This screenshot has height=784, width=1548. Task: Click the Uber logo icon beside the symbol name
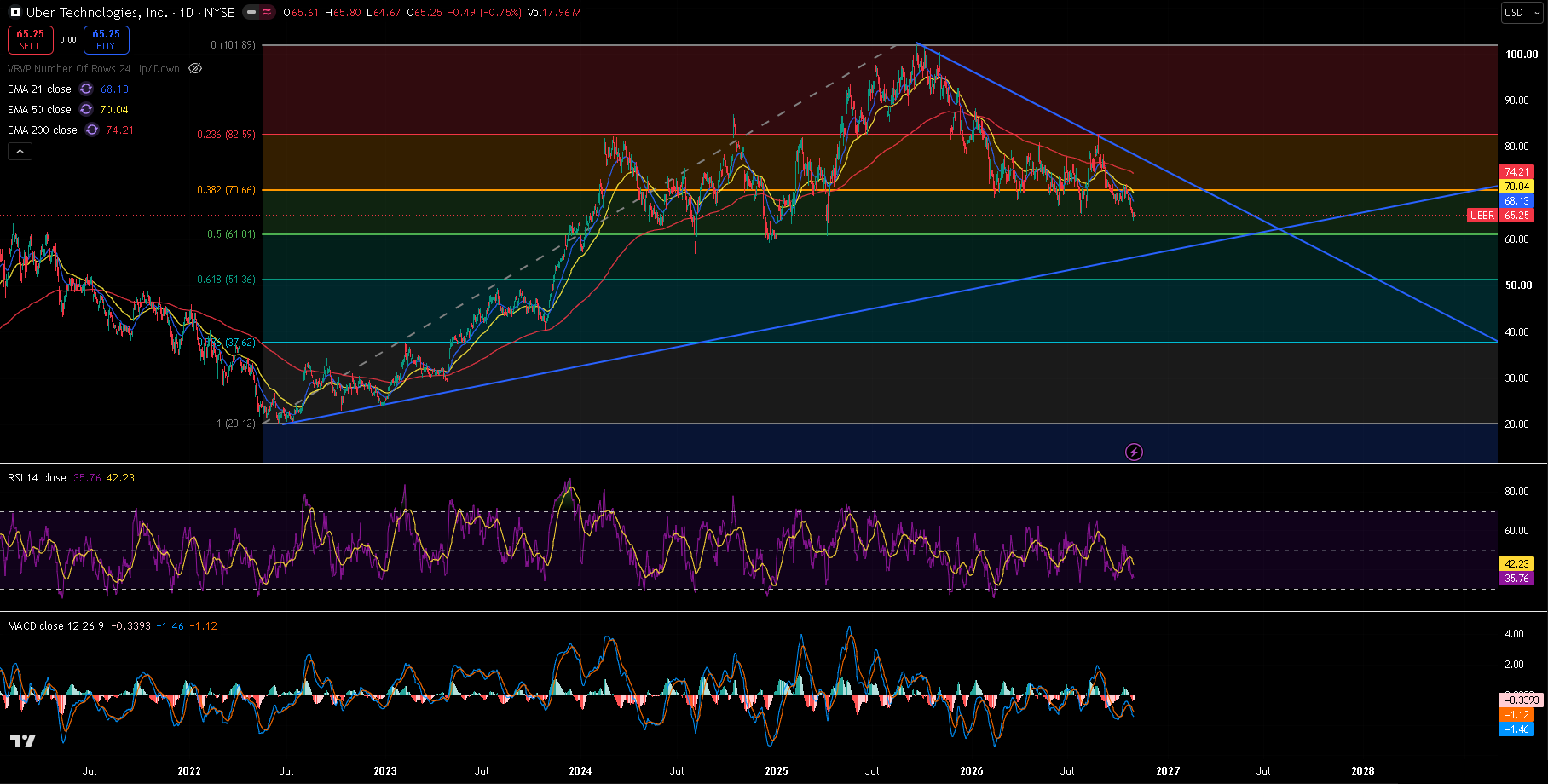click(14, 13)
